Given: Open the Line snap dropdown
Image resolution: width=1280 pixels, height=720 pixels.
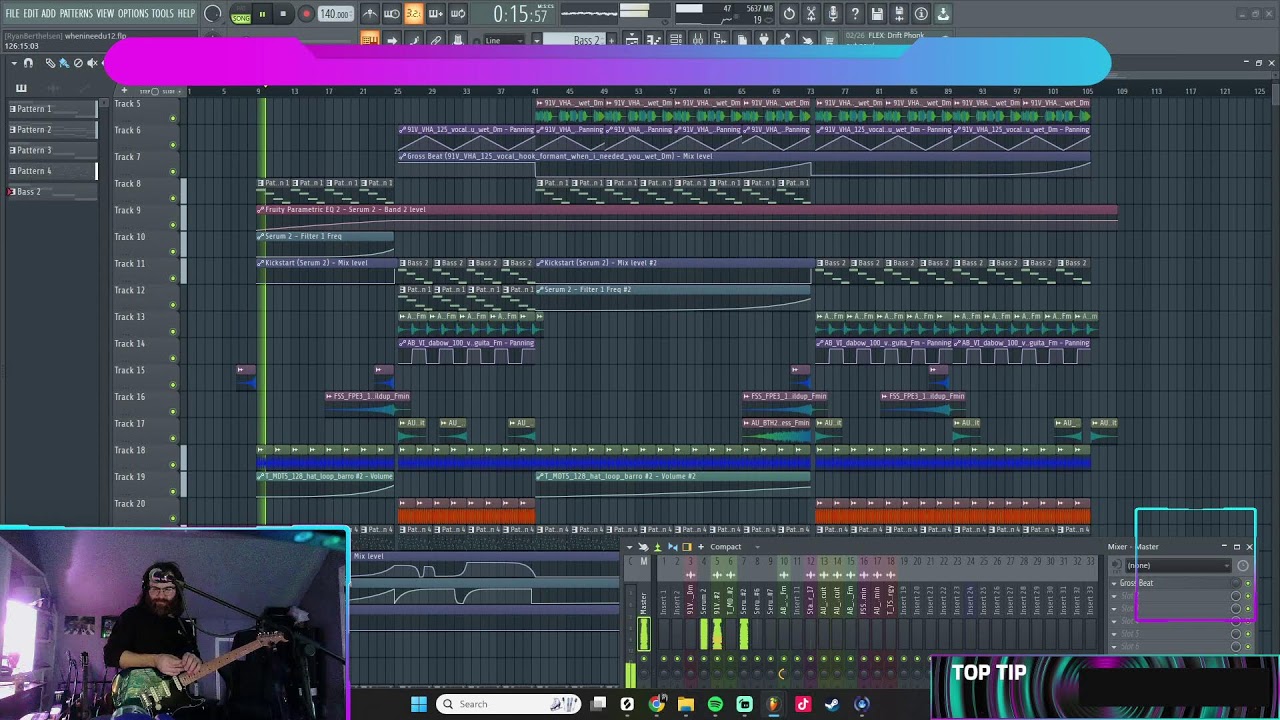Looking at the screenshot, I should (504, 41).
